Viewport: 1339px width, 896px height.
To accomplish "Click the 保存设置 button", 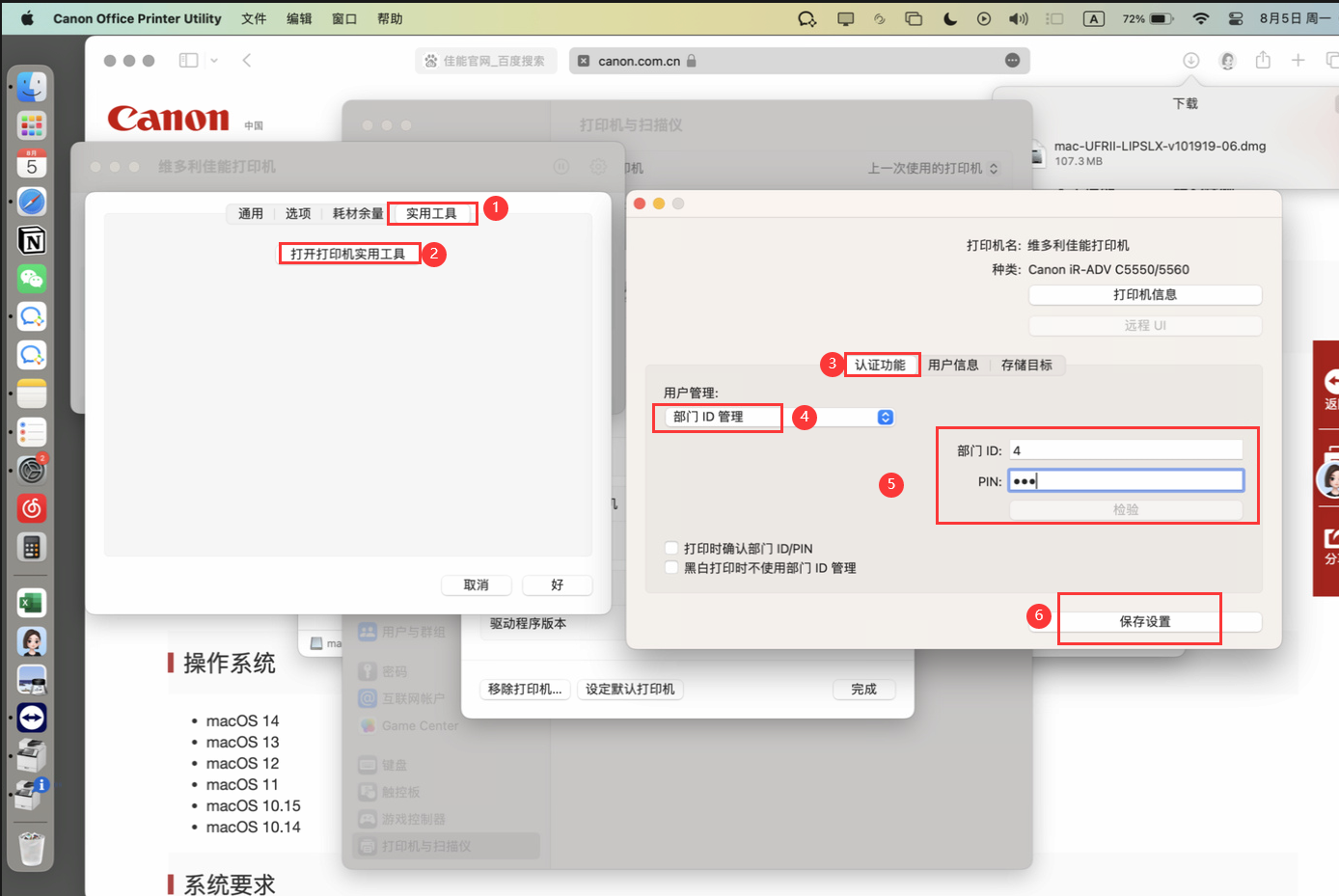I will (x=1144, y=622).
